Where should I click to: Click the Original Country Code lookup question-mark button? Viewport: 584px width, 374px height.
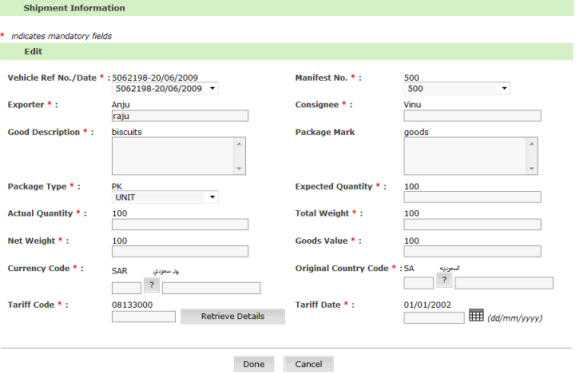click(x=444, y=280)
